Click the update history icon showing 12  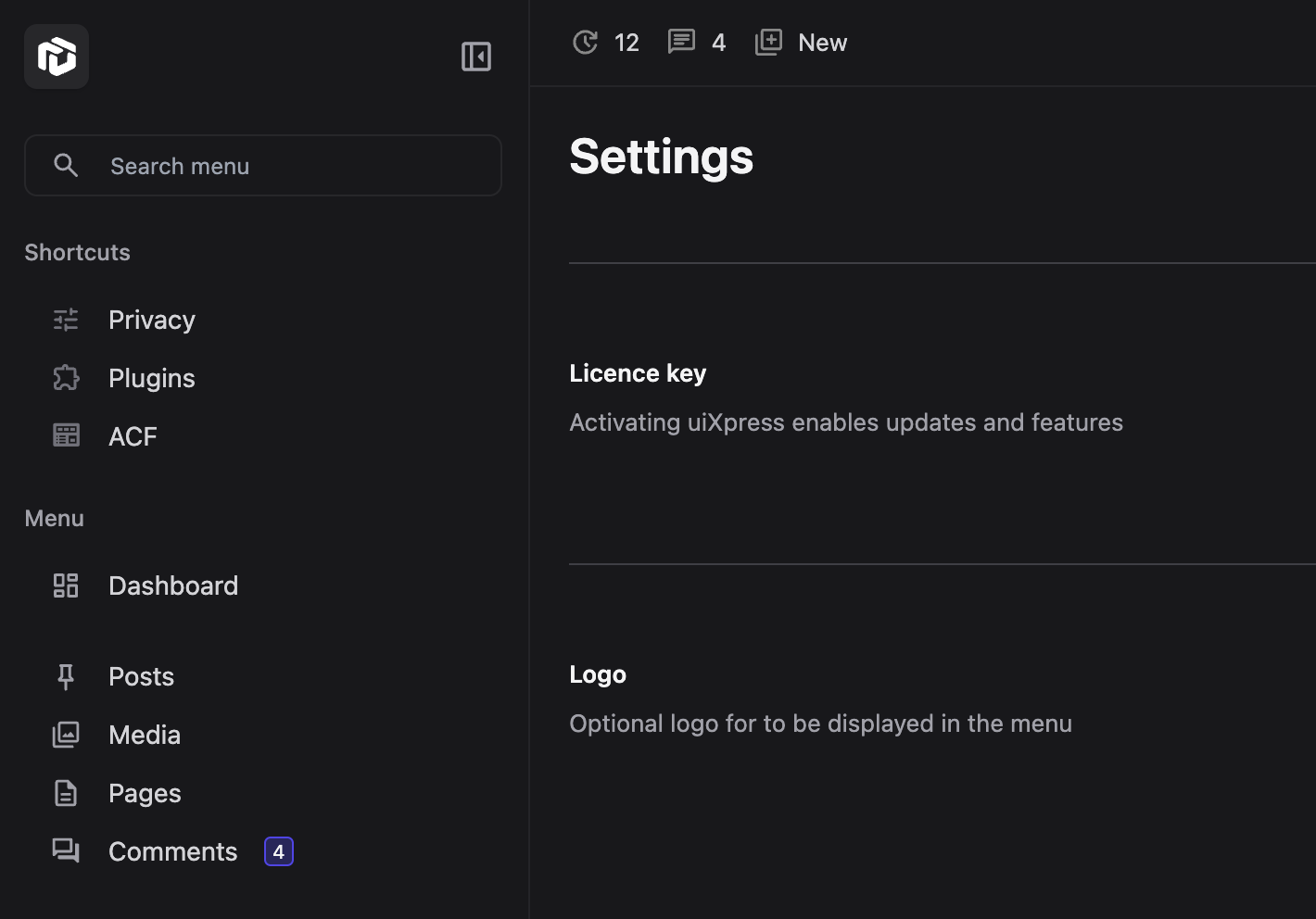585,42
